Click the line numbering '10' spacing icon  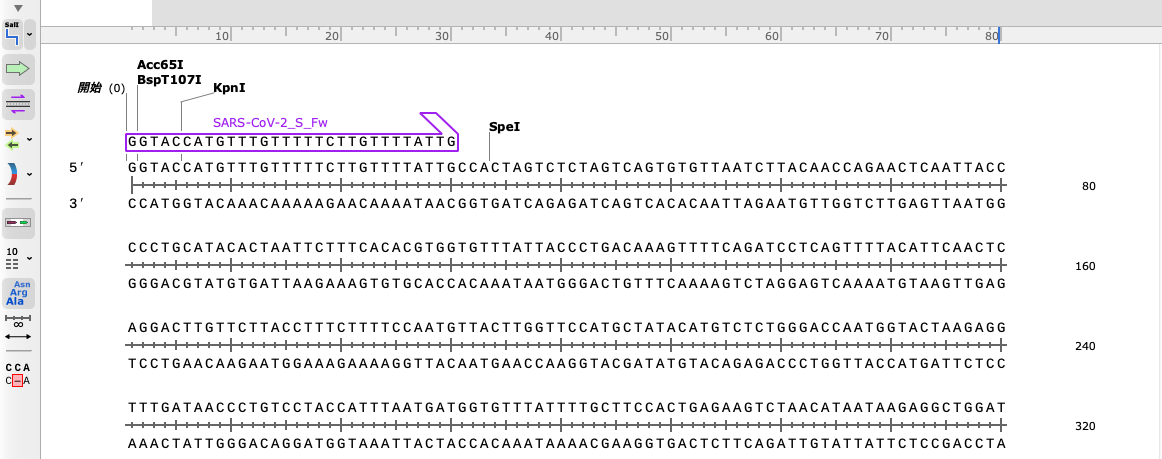point(13,258)
